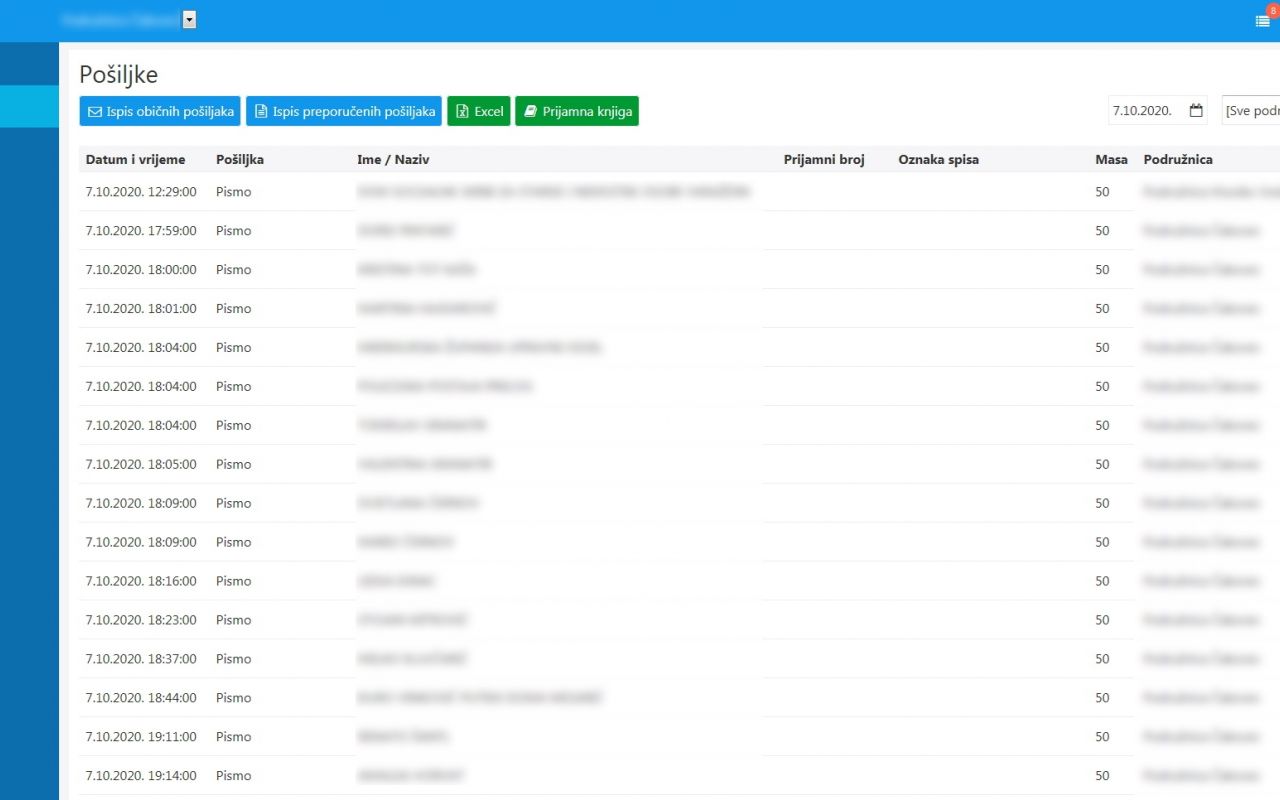Click the 'Oznaka spisa' column header
Viewport: 1280px width, 800px height.
point(938,160)
